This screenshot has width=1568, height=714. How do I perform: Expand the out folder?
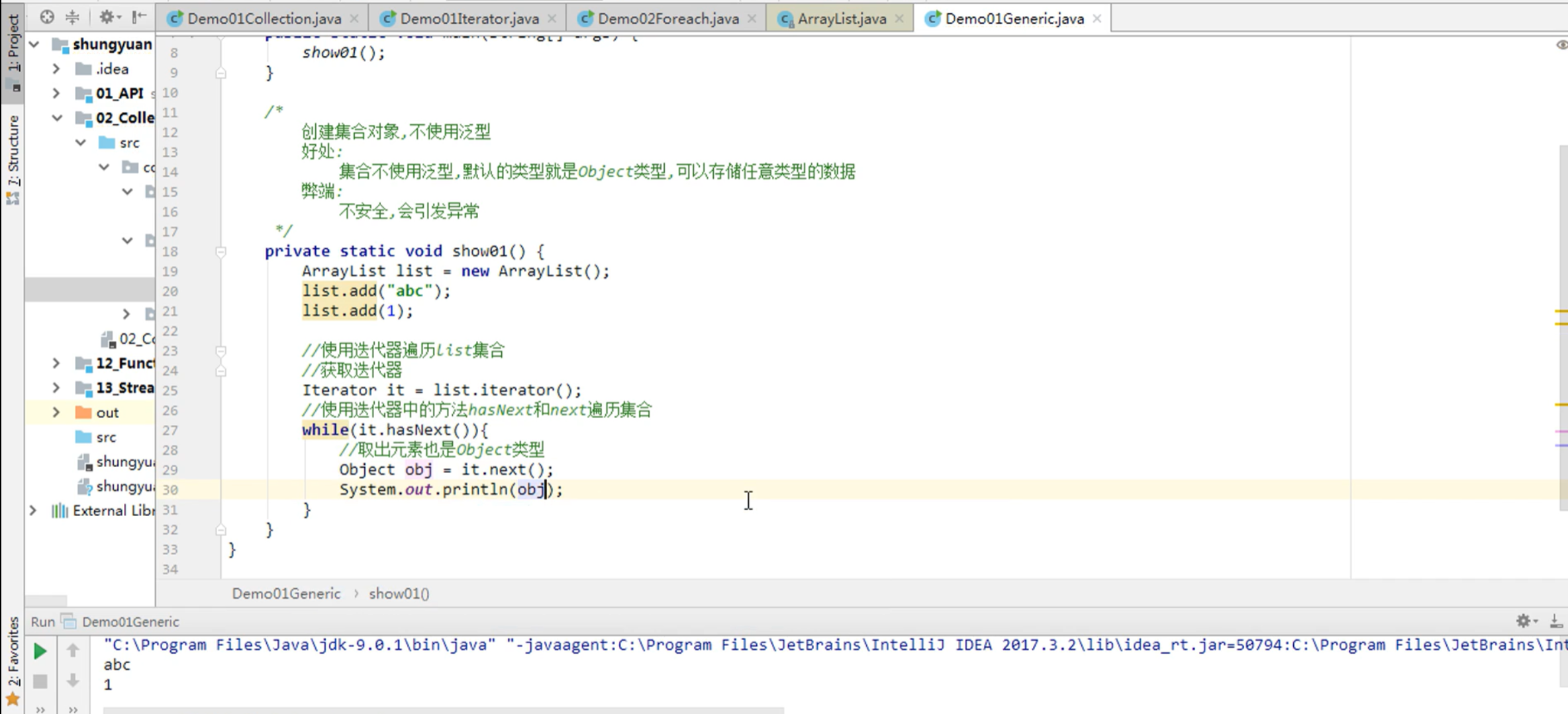56,412
